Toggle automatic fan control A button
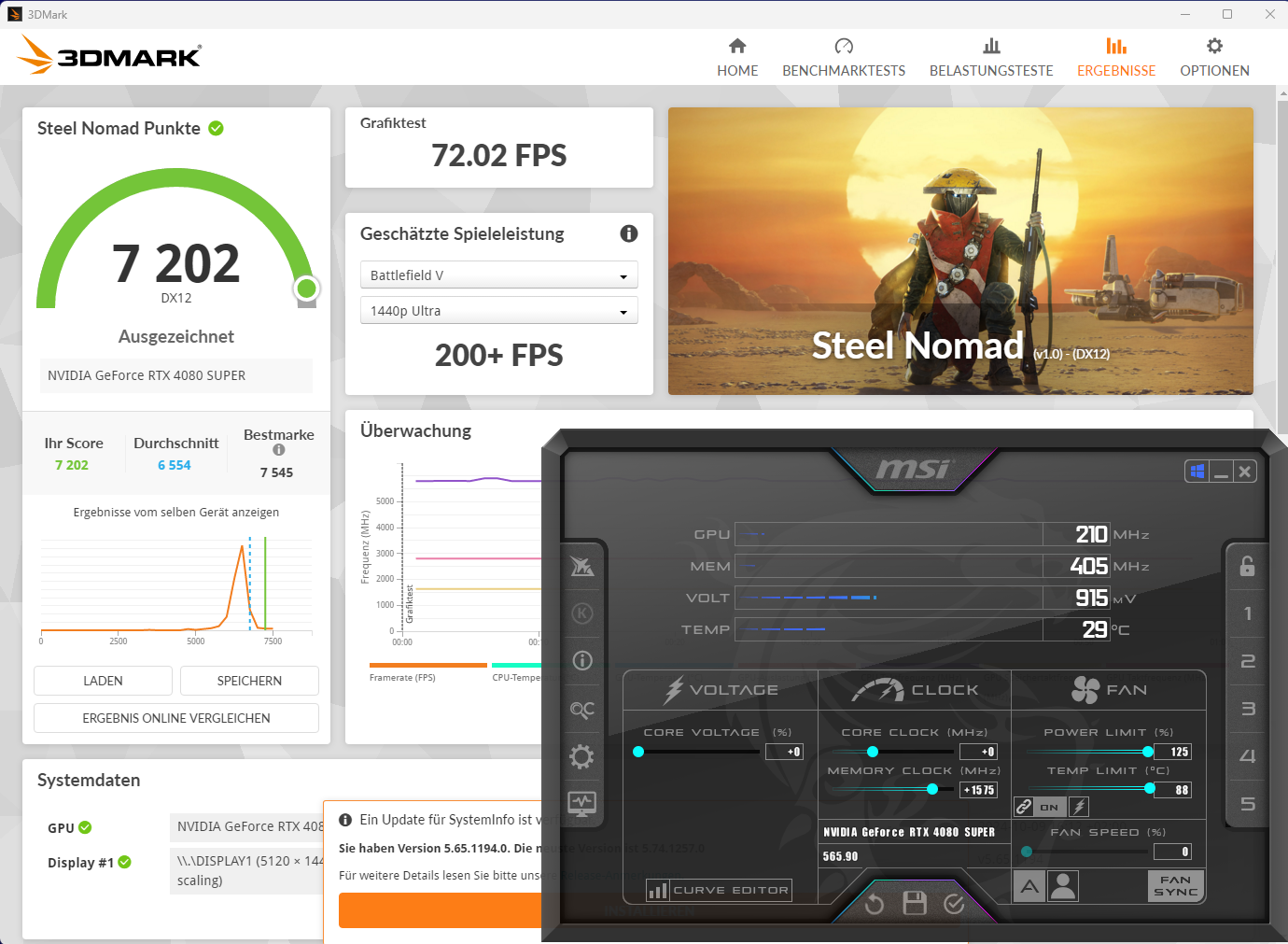This screenshot has height=944, width=1288. (x=1029, y=886)
